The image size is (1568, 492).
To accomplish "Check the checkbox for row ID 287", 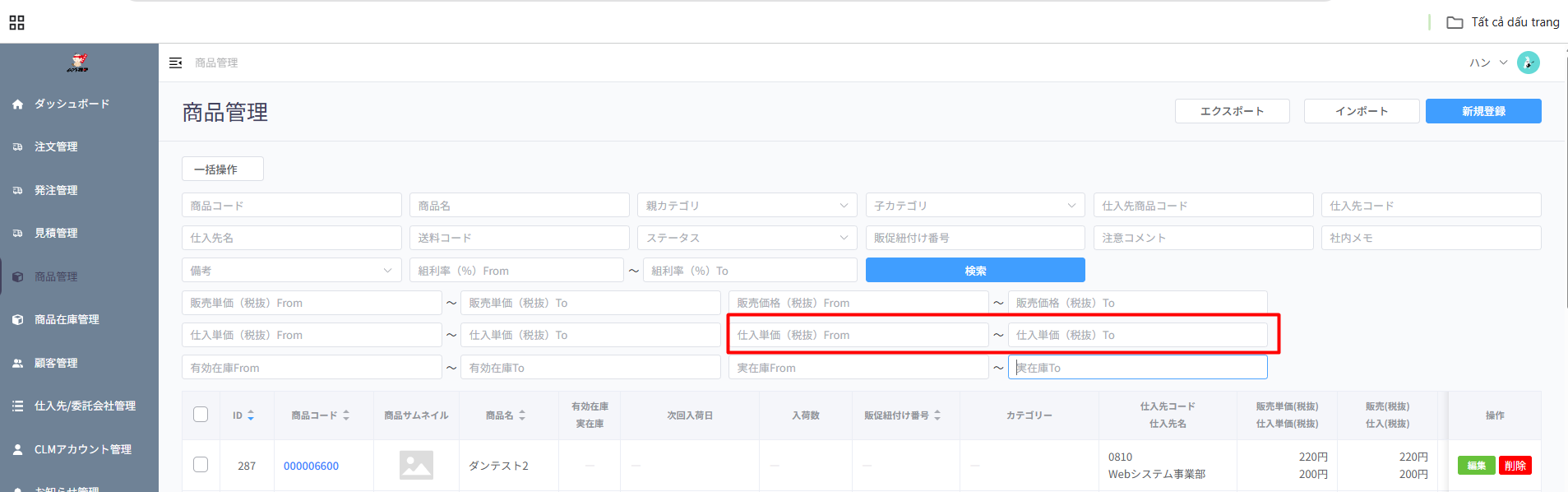I will pyautogui.click(x=201, y=465).
